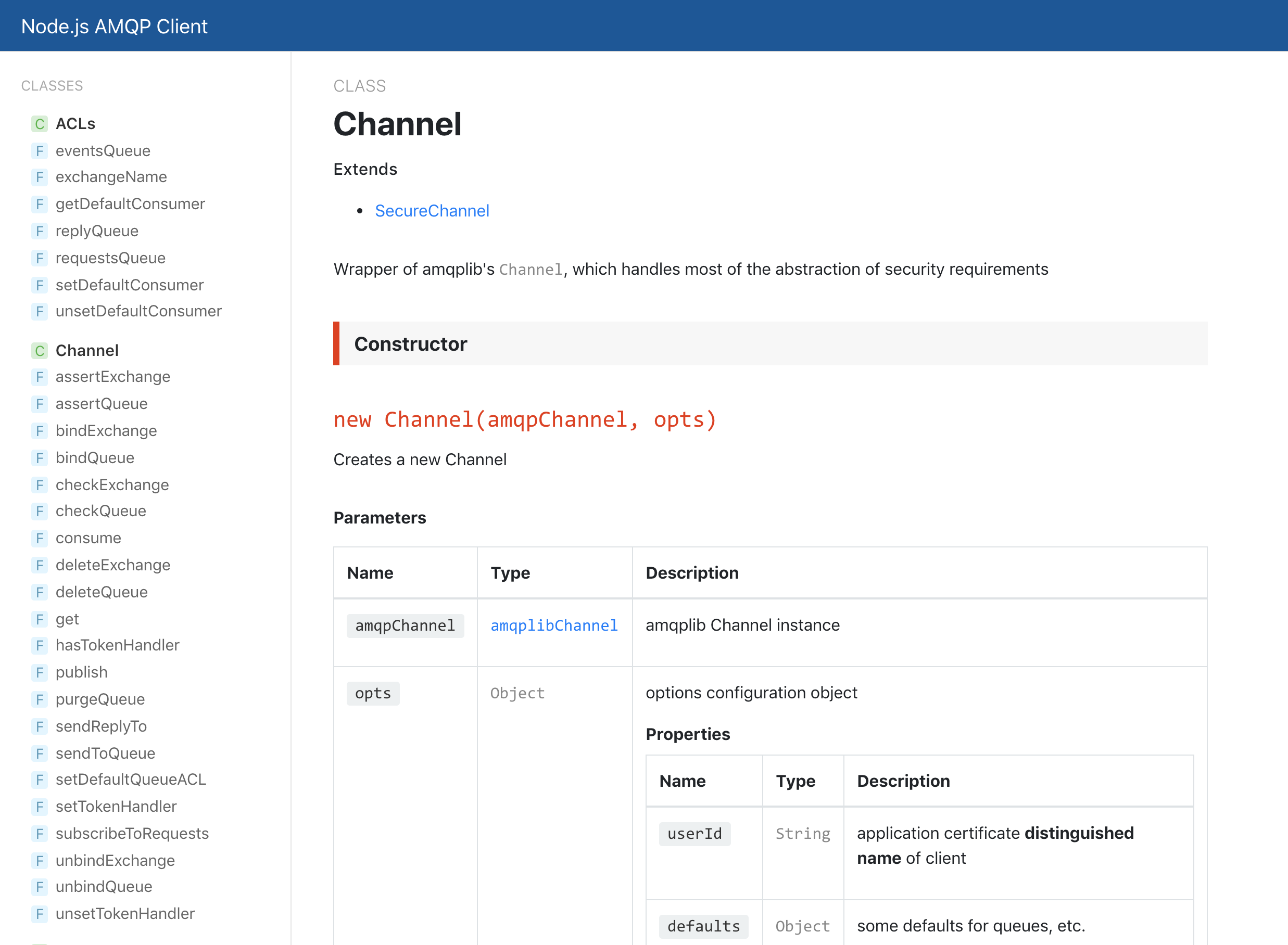The image size is (1288, 945).
Task: Select requestsQueue in the class list
Action: pyautogui.click(x=110, y=258)
